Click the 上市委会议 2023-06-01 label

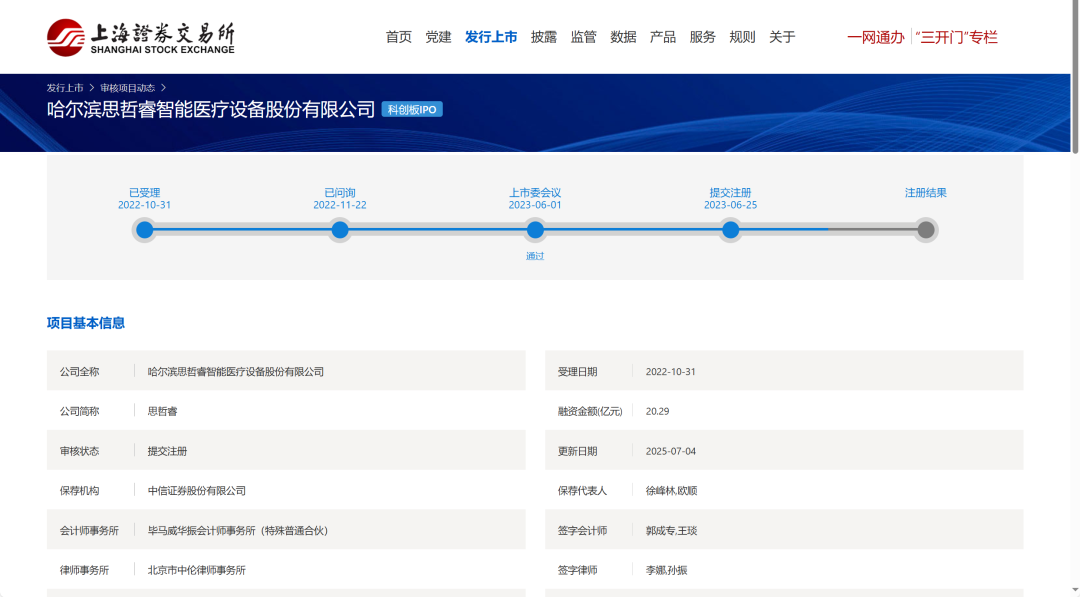pyautogui.click(x=535, y=199)
